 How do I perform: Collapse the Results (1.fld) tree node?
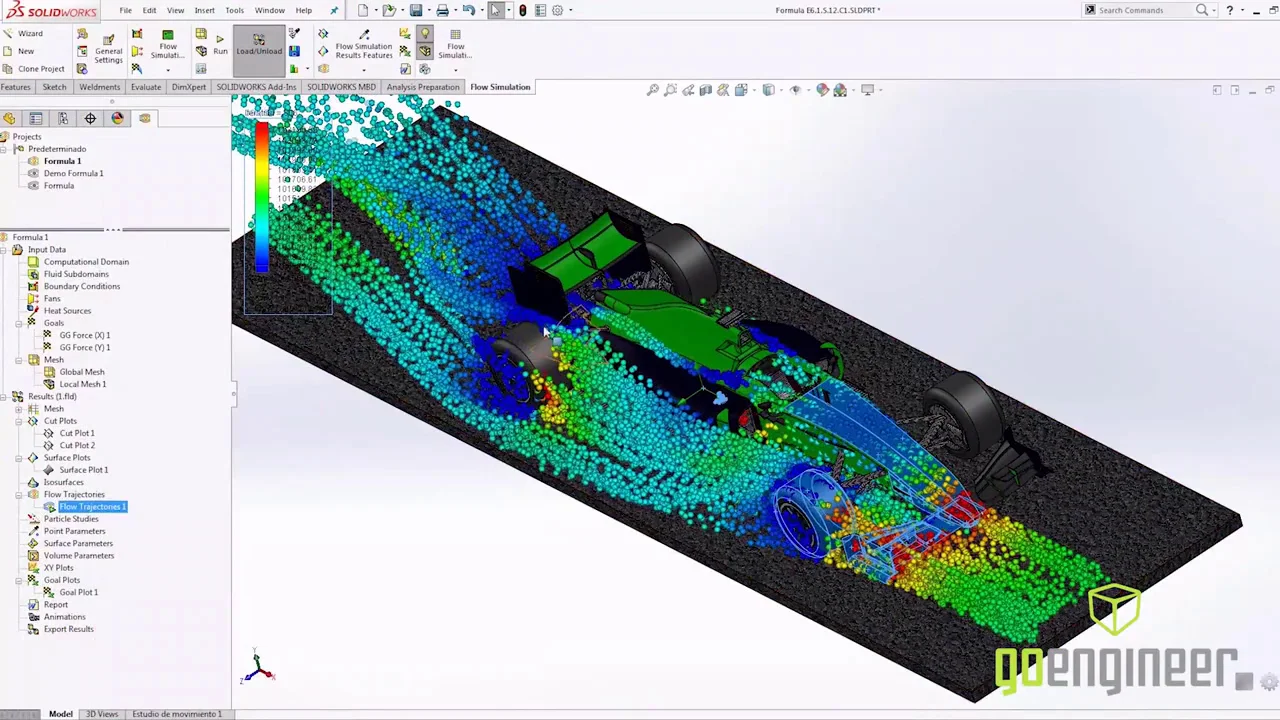pos(4,397)
